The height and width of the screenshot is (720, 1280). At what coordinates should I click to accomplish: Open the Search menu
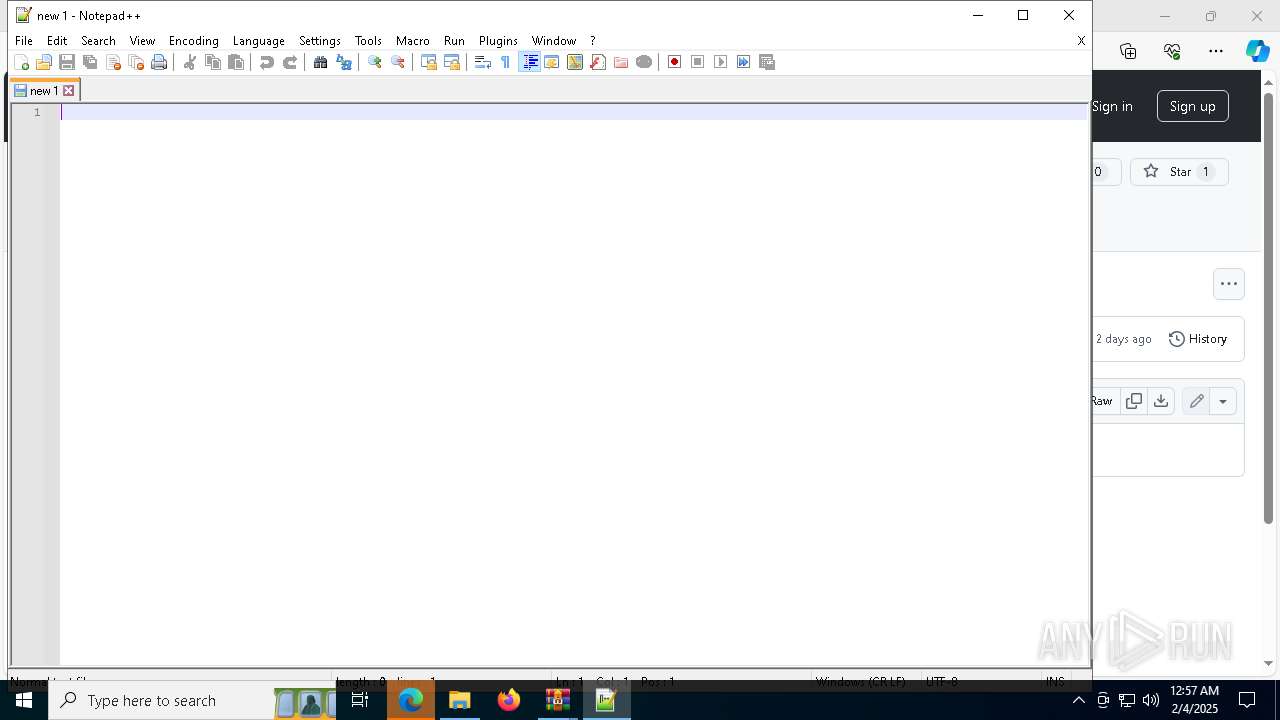pyautogui.click(x=98, y=41)
